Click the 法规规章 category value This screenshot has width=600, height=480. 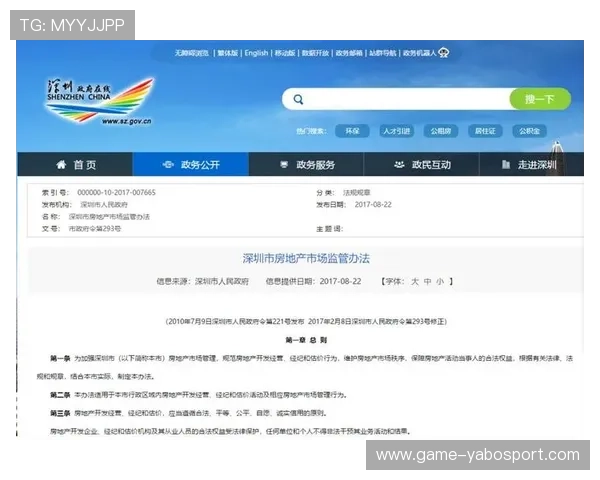[357, 193]
